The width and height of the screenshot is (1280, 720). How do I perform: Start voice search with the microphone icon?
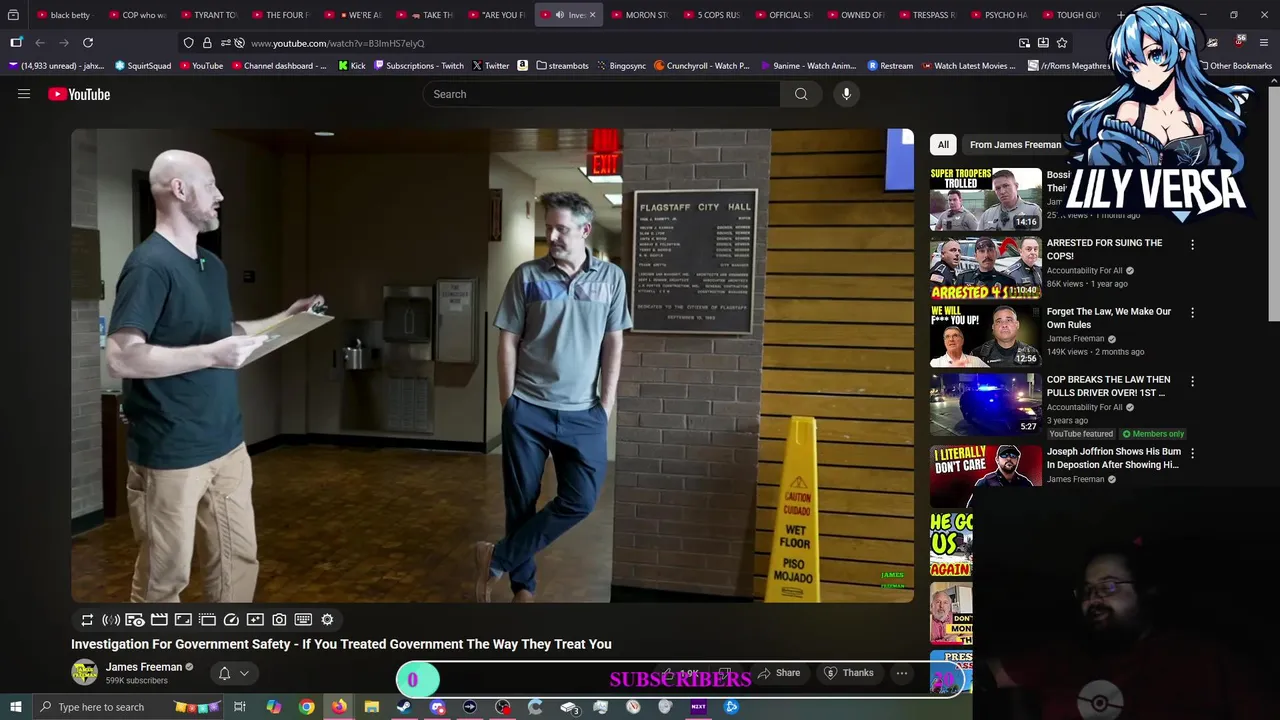click(846, 94)
